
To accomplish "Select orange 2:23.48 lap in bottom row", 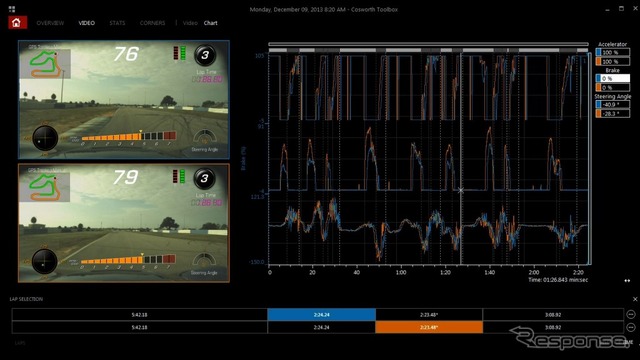I will pos(429,327).
